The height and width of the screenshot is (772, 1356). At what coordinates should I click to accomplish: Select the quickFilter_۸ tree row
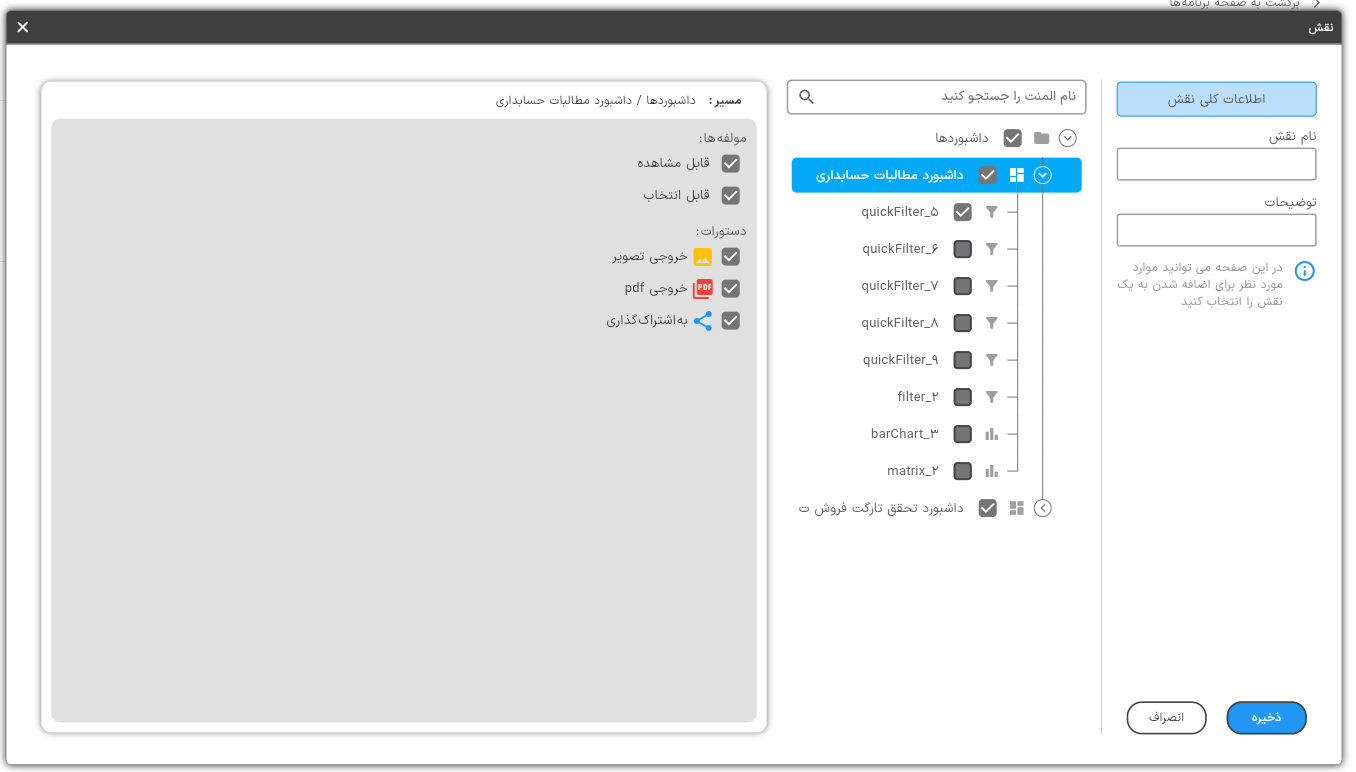(900, 323)
